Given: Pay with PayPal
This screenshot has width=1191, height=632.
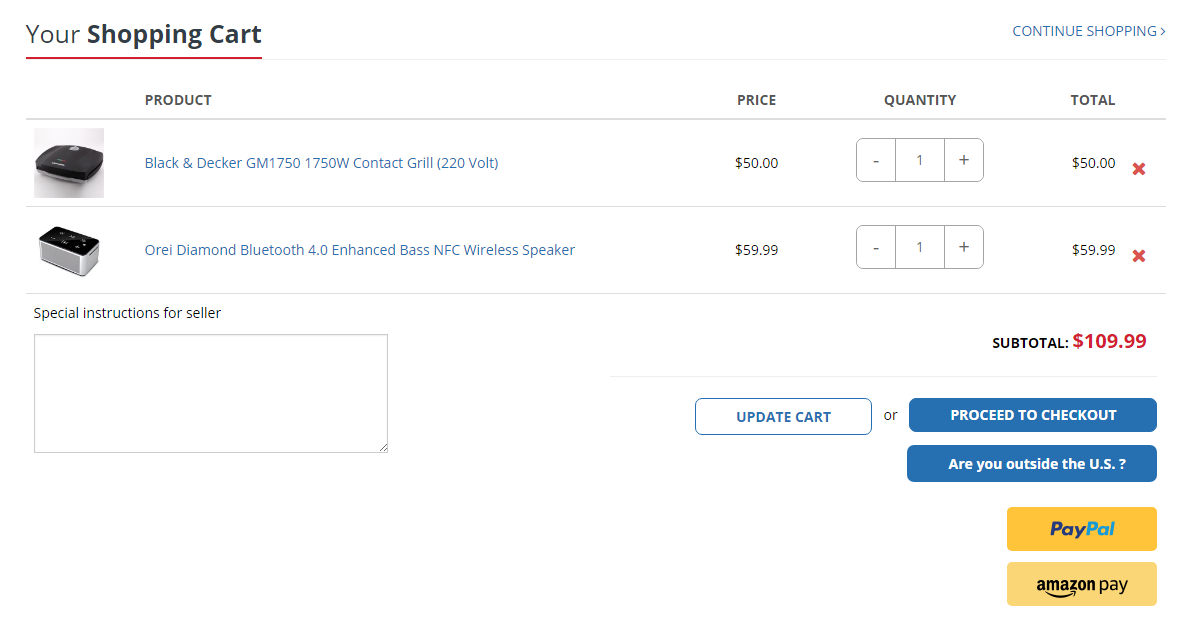Looking at the screenshot, I should coord(1081,529).
